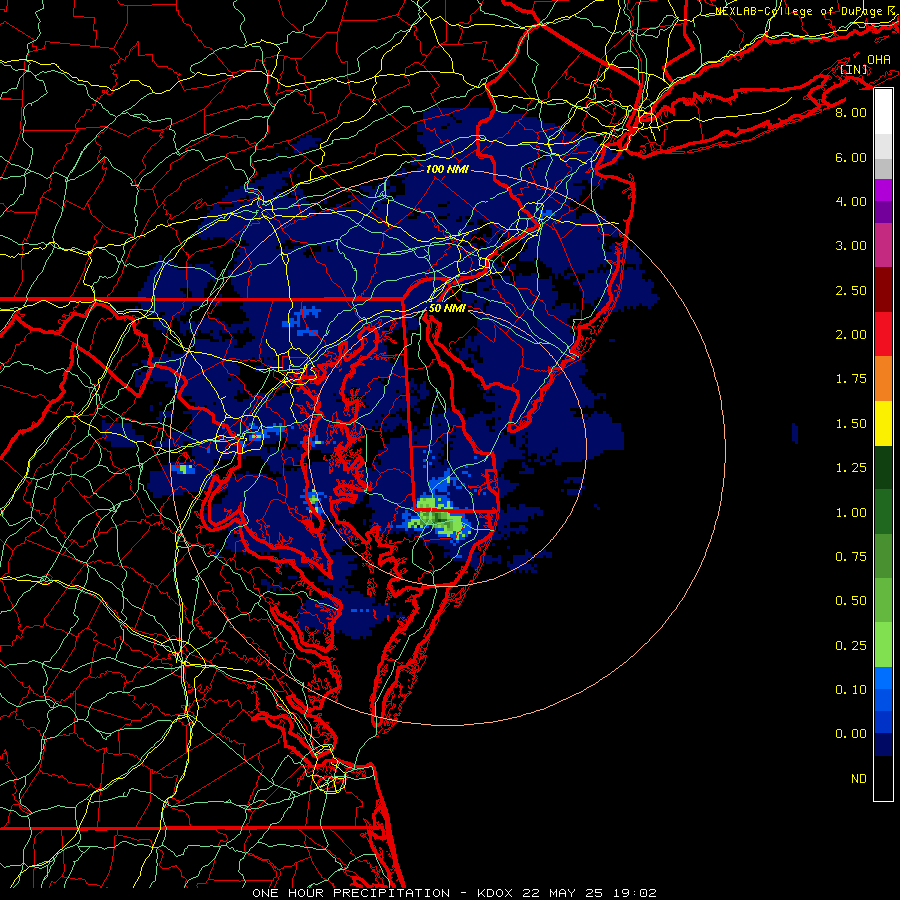Viewport: 900px width, 900px height.
Task: Click the 2.00 legend value
Action: pyautogui.click(x=851, y=335)
